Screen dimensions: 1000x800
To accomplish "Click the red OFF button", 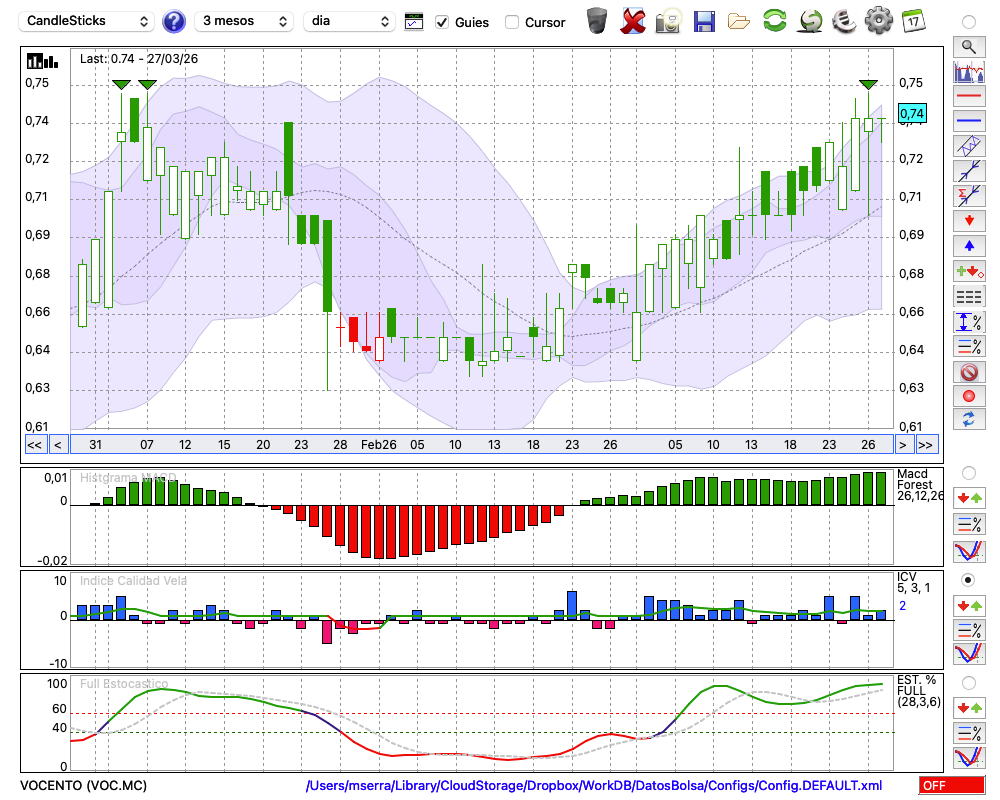I will tap(952, 786).
